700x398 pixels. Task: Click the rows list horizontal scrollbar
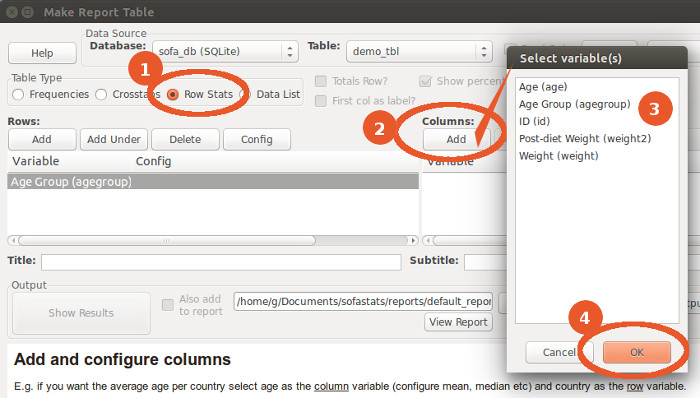[x=212, y=240]
